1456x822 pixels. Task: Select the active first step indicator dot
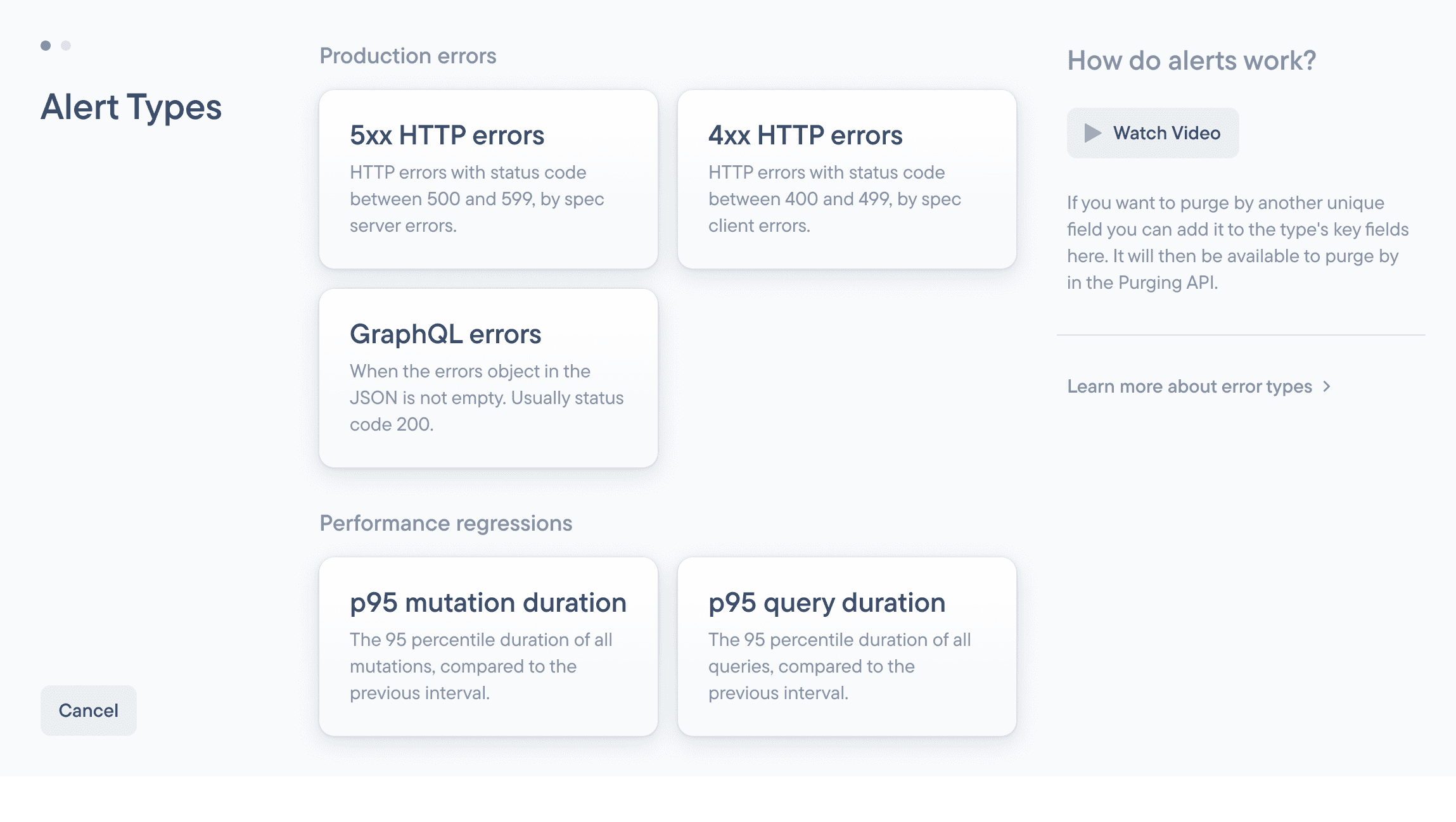coord(45,45)
